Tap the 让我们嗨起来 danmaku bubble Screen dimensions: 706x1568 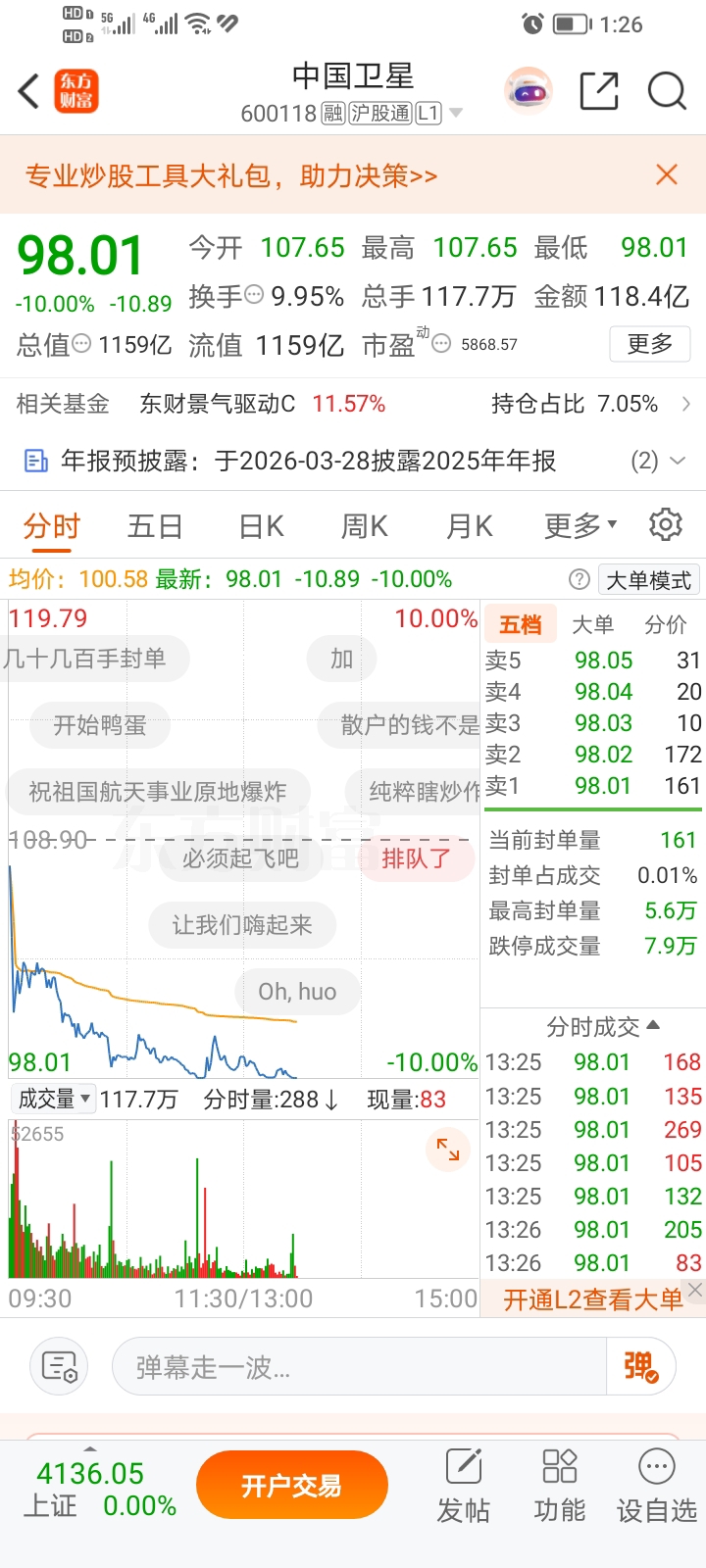click(x=242, y=925)
